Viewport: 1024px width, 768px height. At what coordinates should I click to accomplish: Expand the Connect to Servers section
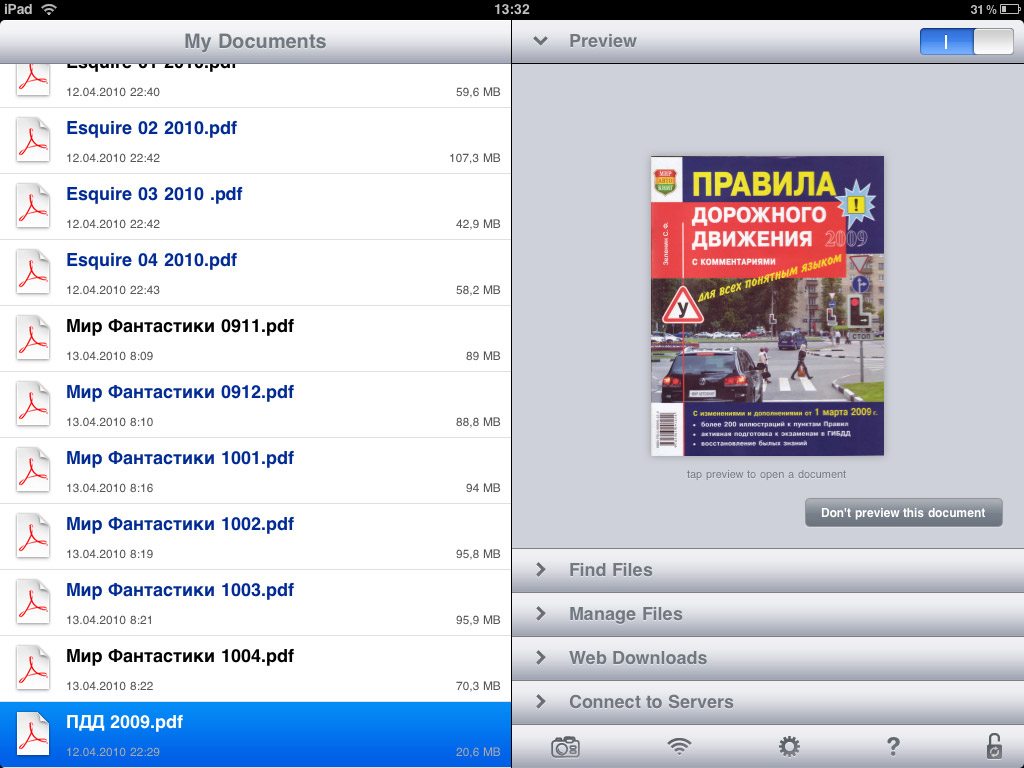click(x=768, y=701)
